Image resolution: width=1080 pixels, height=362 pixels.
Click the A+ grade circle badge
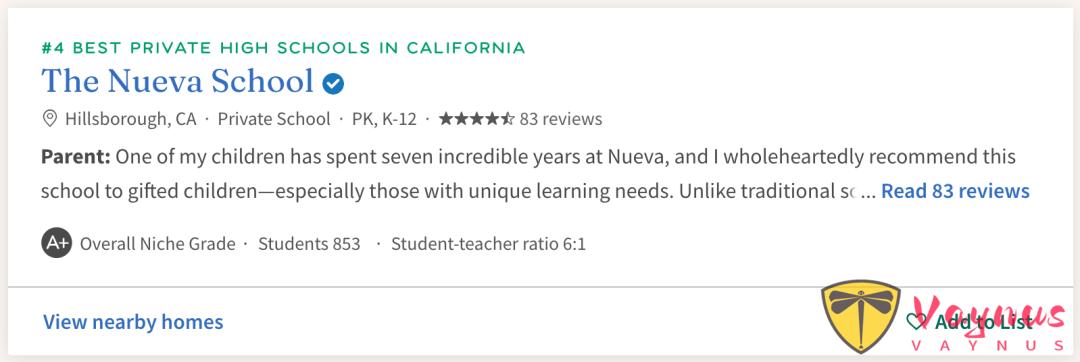(x=56, y=244)
